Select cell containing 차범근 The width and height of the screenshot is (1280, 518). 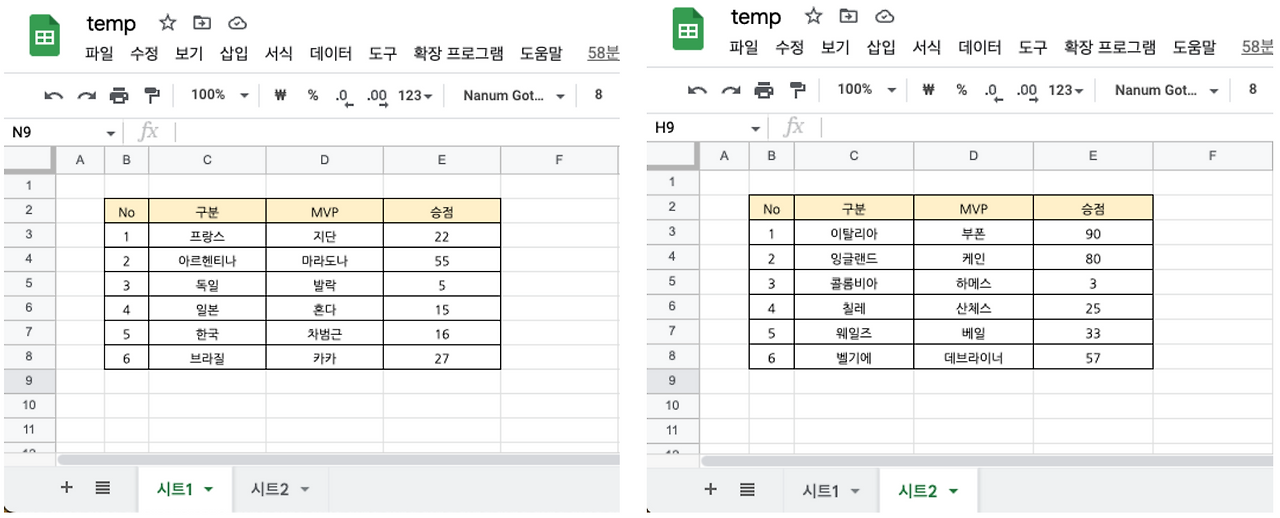click(324, 334)
